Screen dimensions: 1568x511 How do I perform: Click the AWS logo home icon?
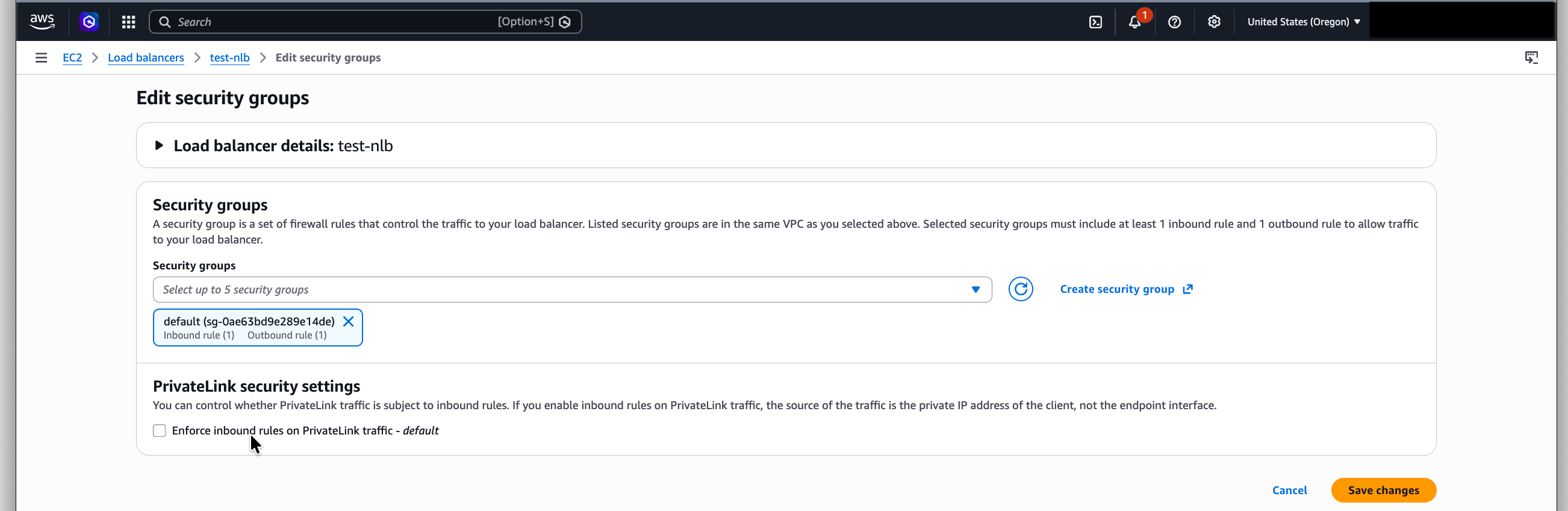pyautogui.click(x=42, y=22)
